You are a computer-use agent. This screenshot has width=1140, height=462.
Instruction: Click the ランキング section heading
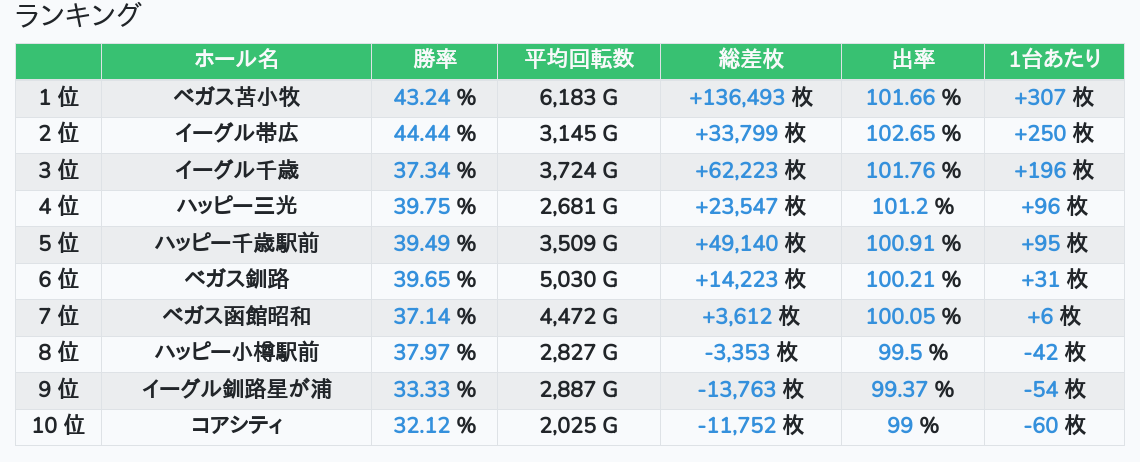79,16
